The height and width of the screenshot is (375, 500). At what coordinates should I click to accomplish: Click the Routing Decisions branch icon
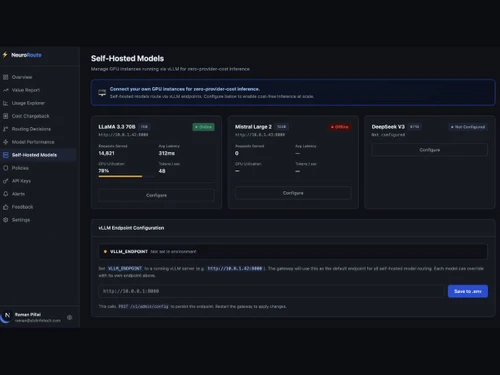pyautogui.click(x=5, y=129)
